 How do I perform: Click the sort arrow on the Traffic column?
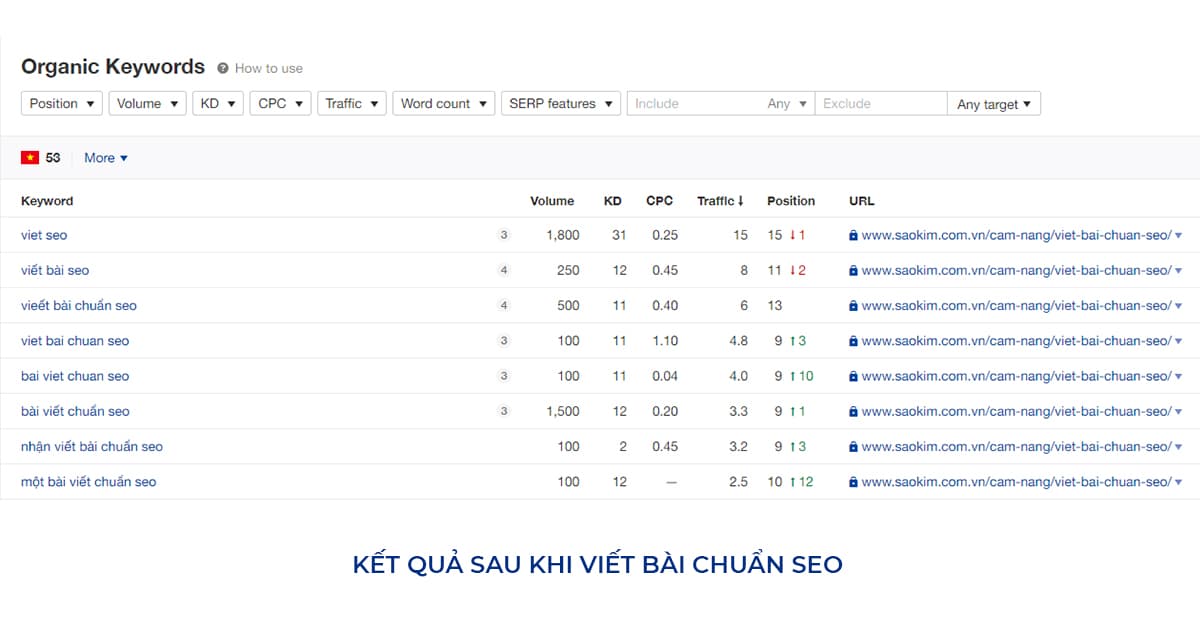pos(741,200)
